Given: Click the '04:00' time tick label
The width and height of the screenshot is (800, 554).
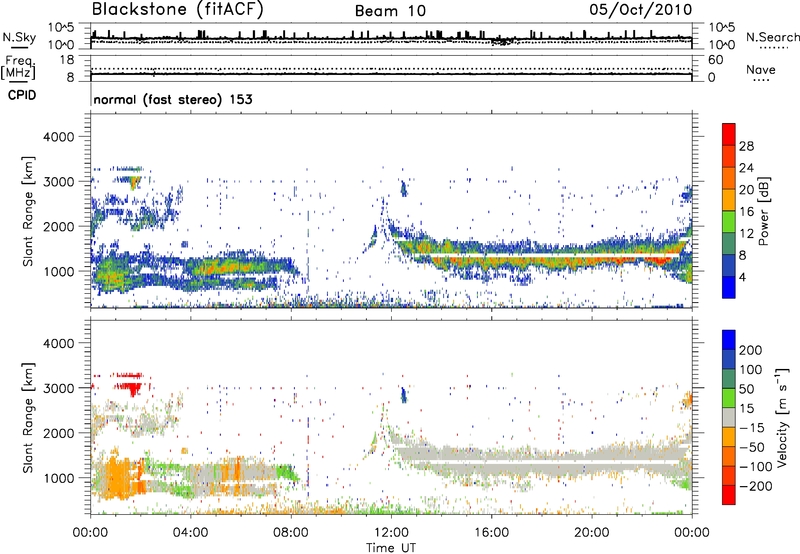Looking at the screenshot, I should point(191,533).
